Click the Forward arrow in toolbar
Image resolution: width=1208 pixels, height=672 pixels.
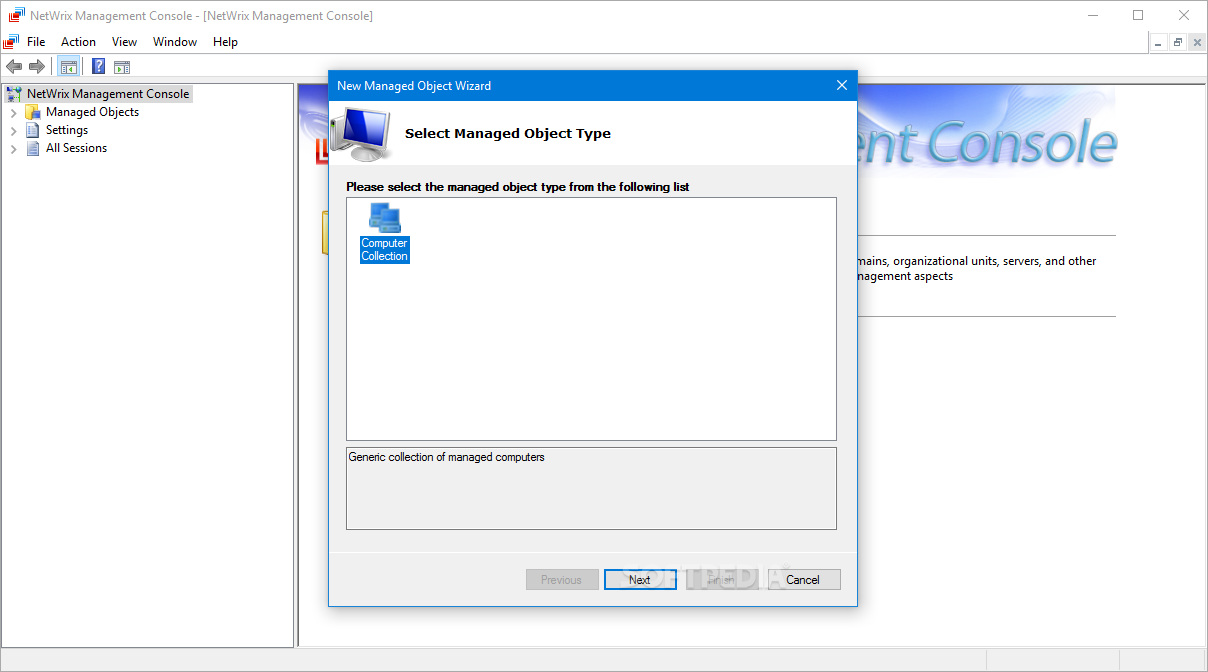[x=37, y=67]
